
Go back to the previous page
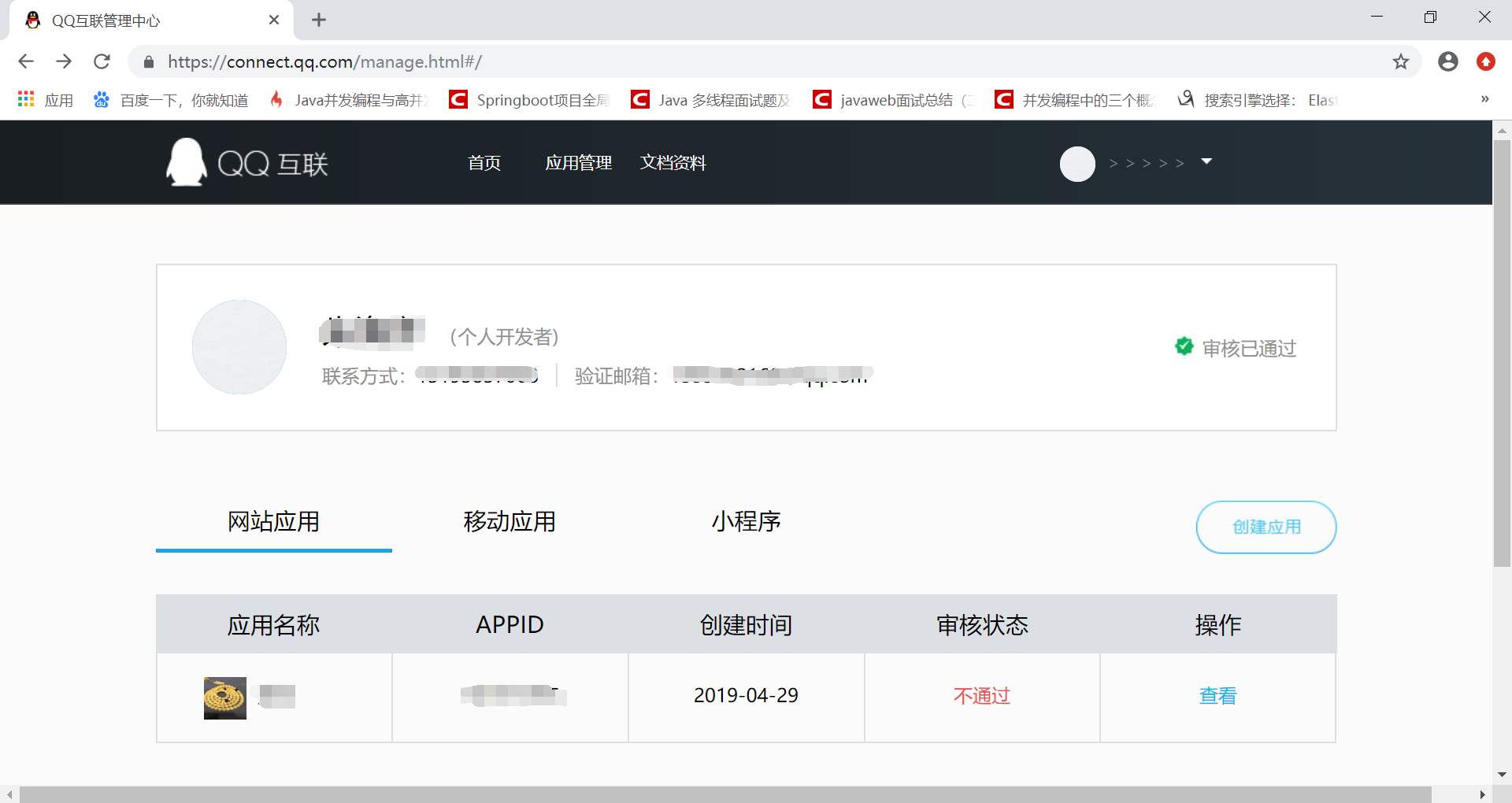click(x=26, y=61)
